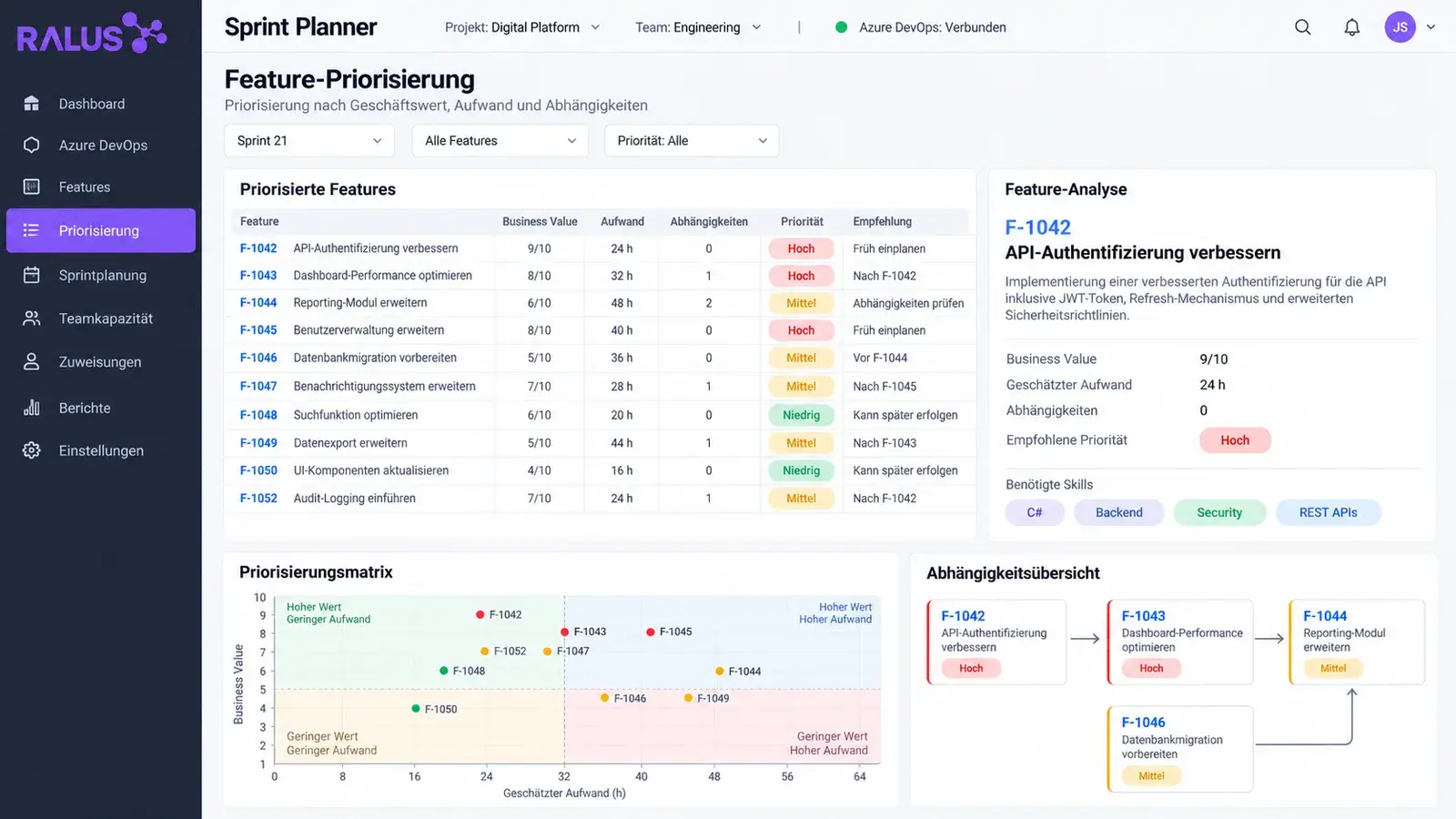The height and width of the screenshot is (819, 1456).
Task: Click the Zuweisungen person icon
Action: (31, 361)
